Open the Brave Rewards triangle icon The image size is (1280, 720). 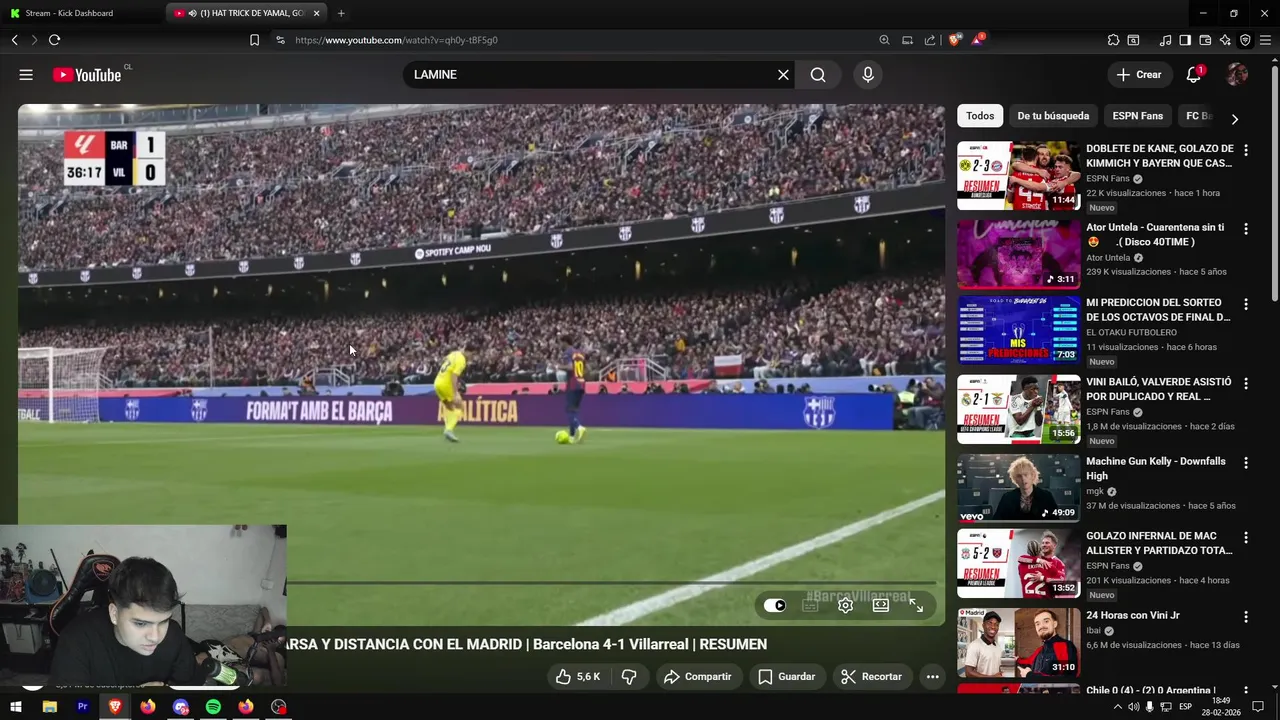(x=978, y=40)
